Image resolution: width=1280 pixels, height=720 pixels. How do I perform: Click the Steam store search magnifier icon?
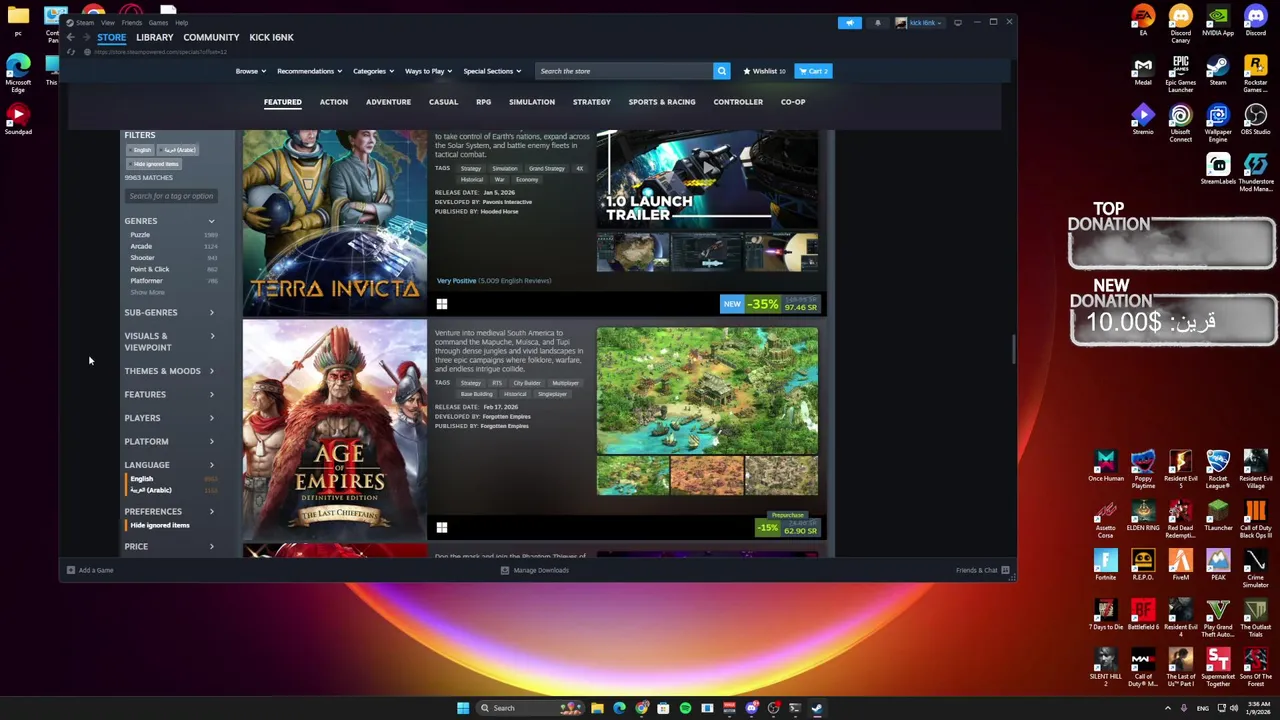pyautogui.click(x=721, y=71)
